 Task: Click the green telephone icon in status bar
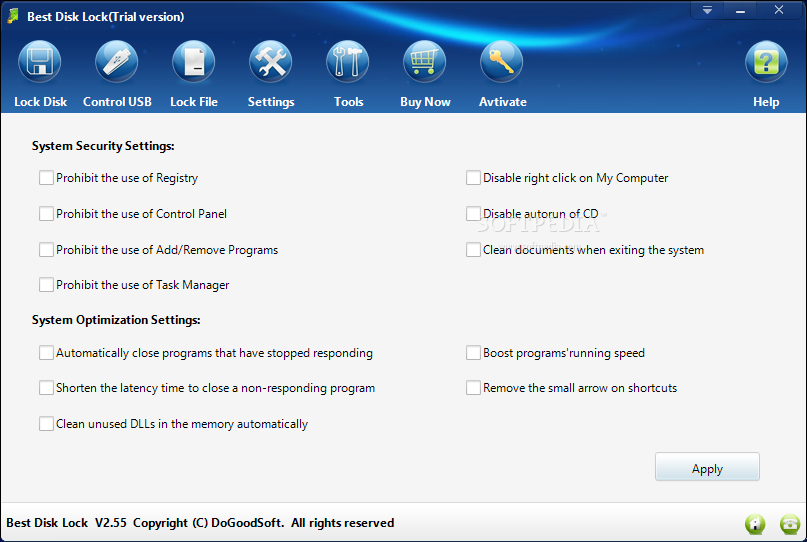pos(790,524)
